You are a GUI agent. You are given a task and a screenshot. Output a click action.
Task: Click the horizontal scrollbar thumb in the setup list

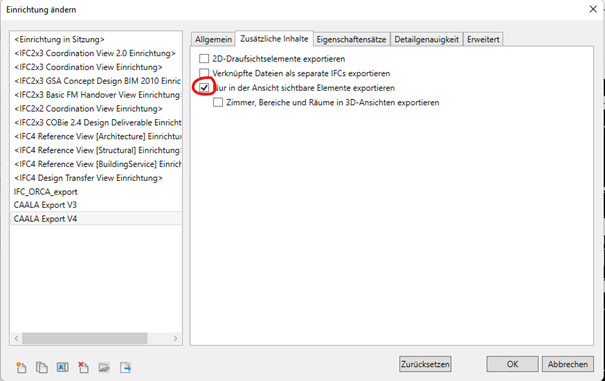(84, 339)
